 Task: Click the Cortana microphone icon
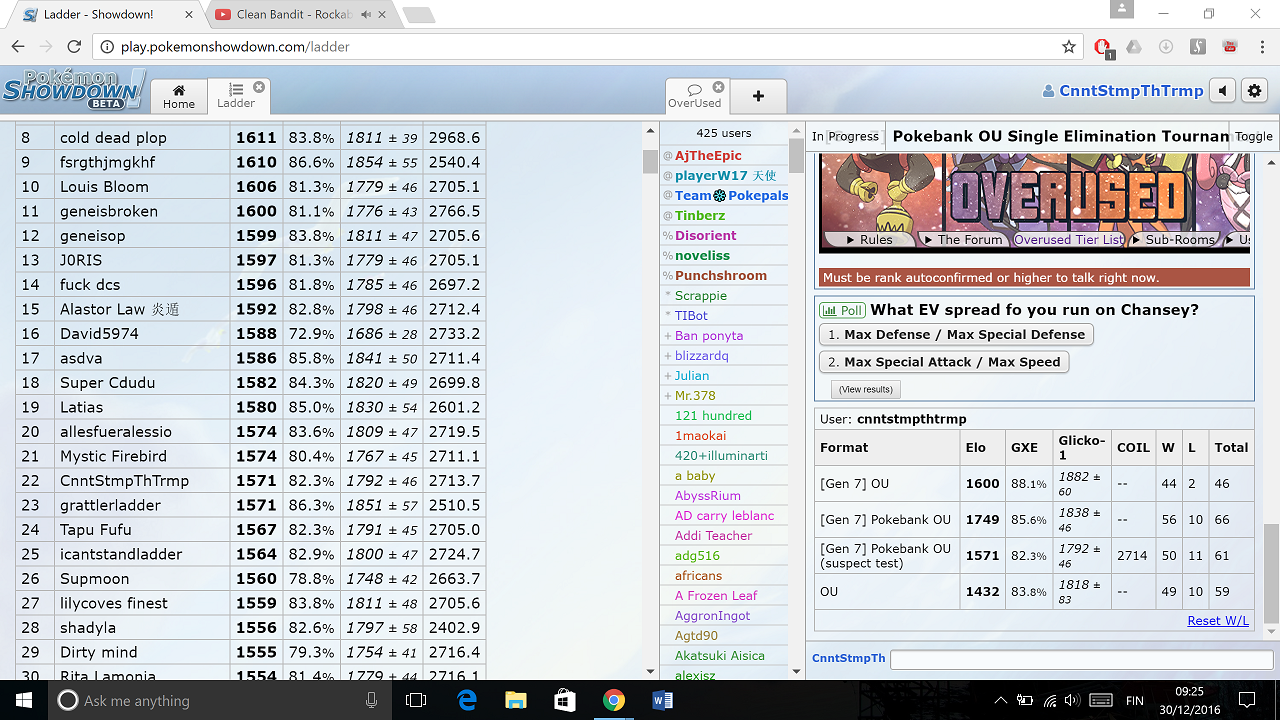[x=372, y=700]
